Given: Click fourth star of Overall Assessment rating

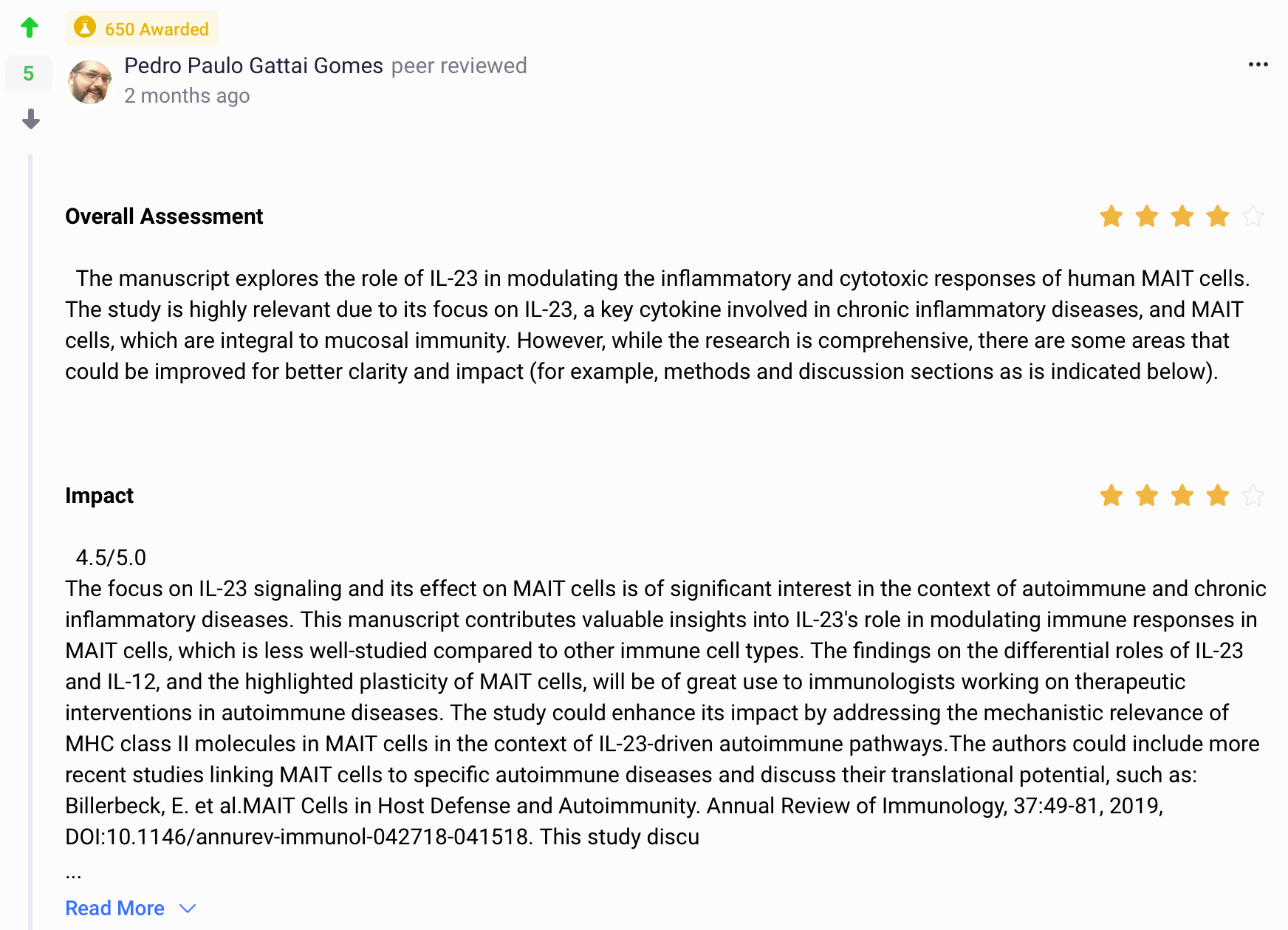Looking at the screenshot, I should 1217,216.
